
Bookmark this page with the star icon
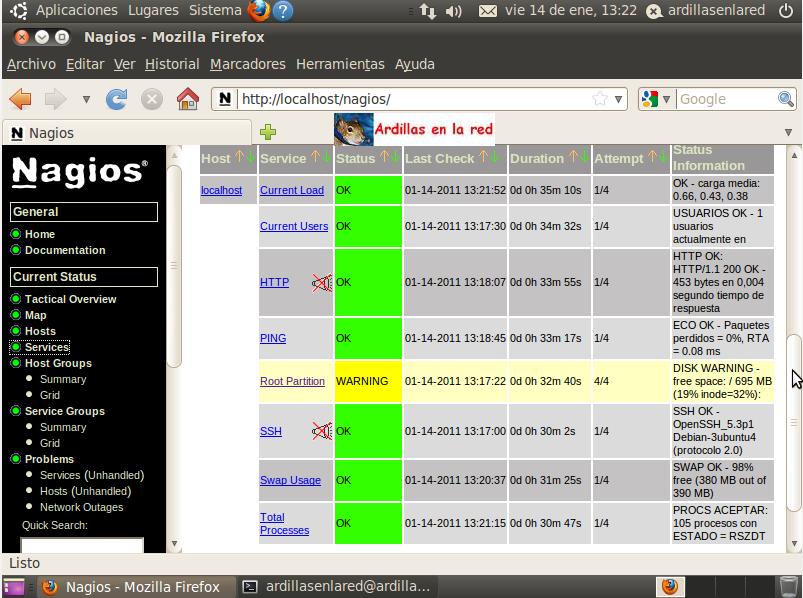click(600, 99)
